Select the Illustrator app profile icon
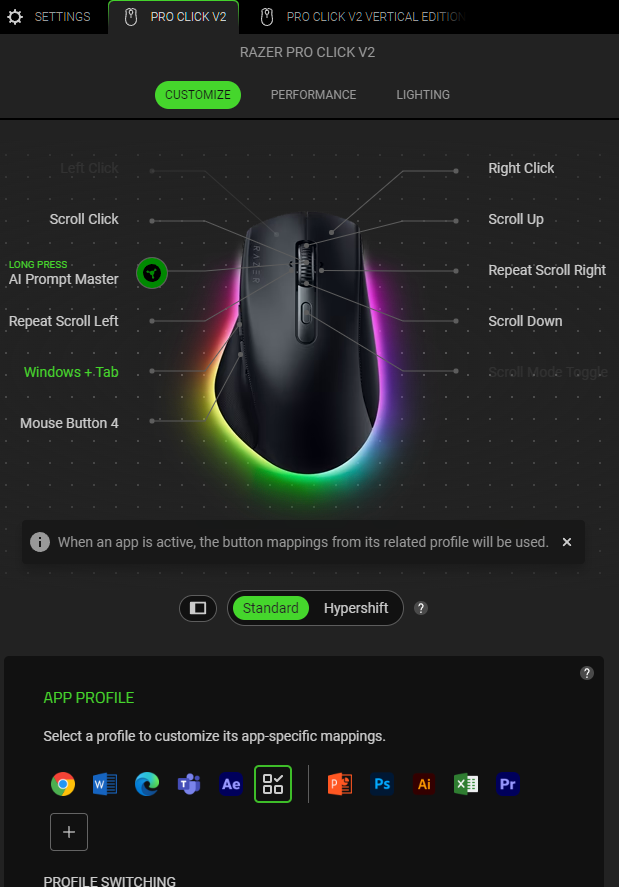 [x=424, y=784]
